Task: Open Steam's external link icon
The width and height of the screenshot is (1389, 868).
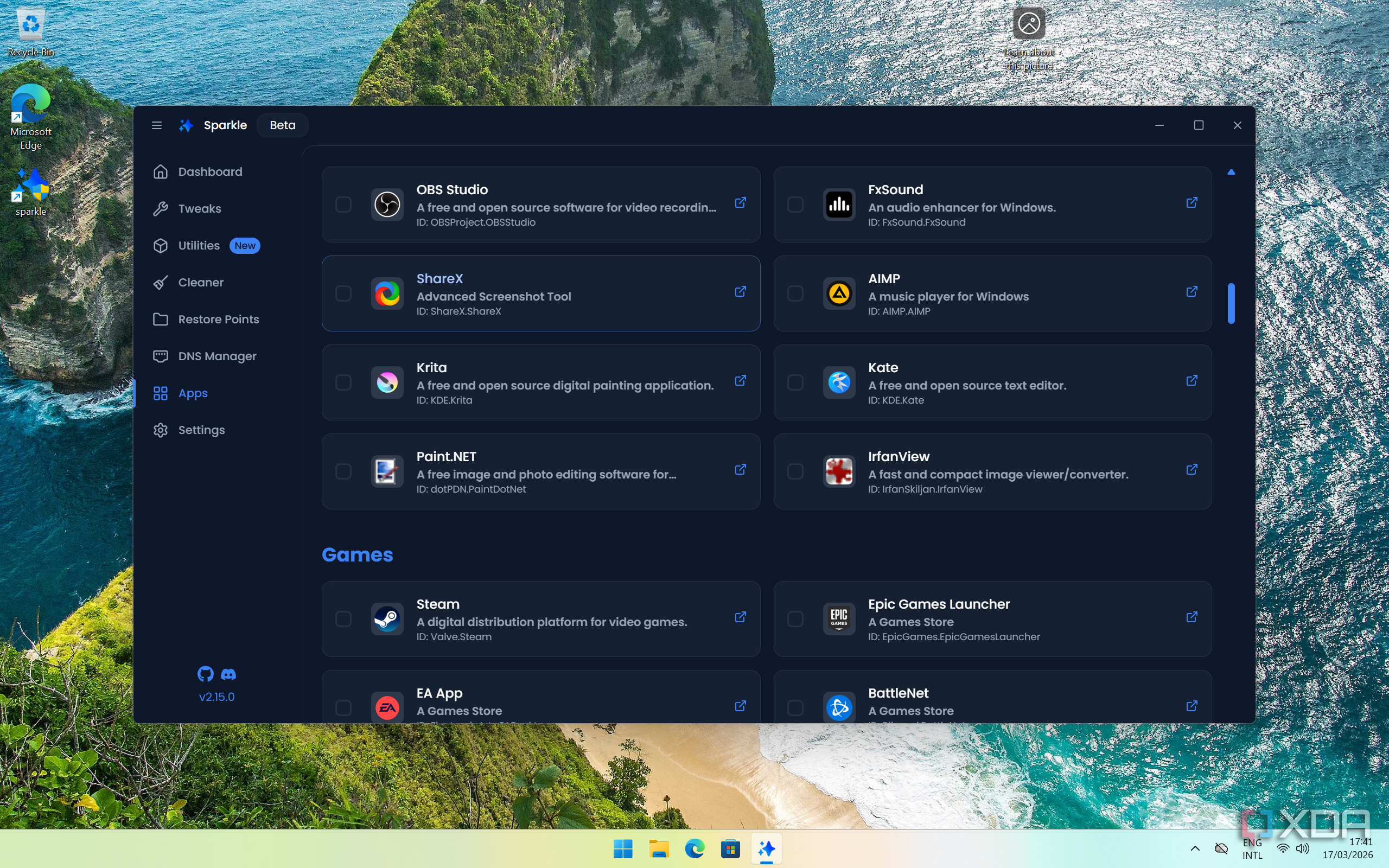Action: pos(741,617)
